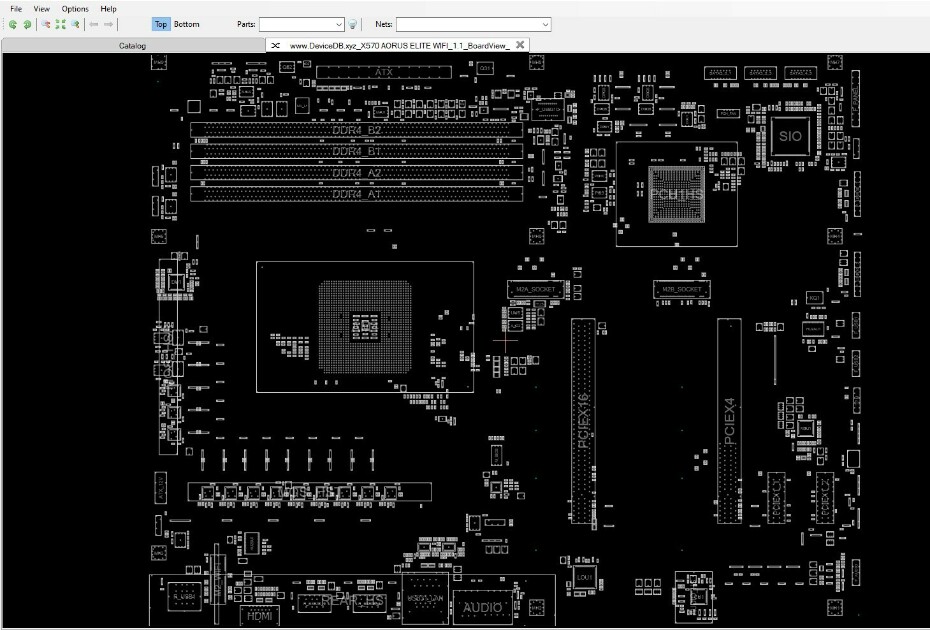Switch board view to Top side
930x630 pixels.
pyautogui.click(x=161, y=24)
